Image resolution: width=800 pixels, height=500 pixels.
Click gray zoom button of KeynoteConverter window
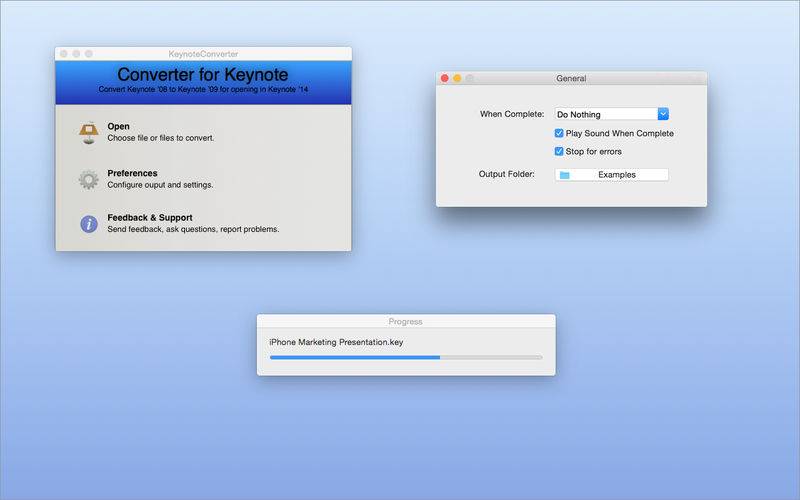pyautogui.click(x=89, y=54)
